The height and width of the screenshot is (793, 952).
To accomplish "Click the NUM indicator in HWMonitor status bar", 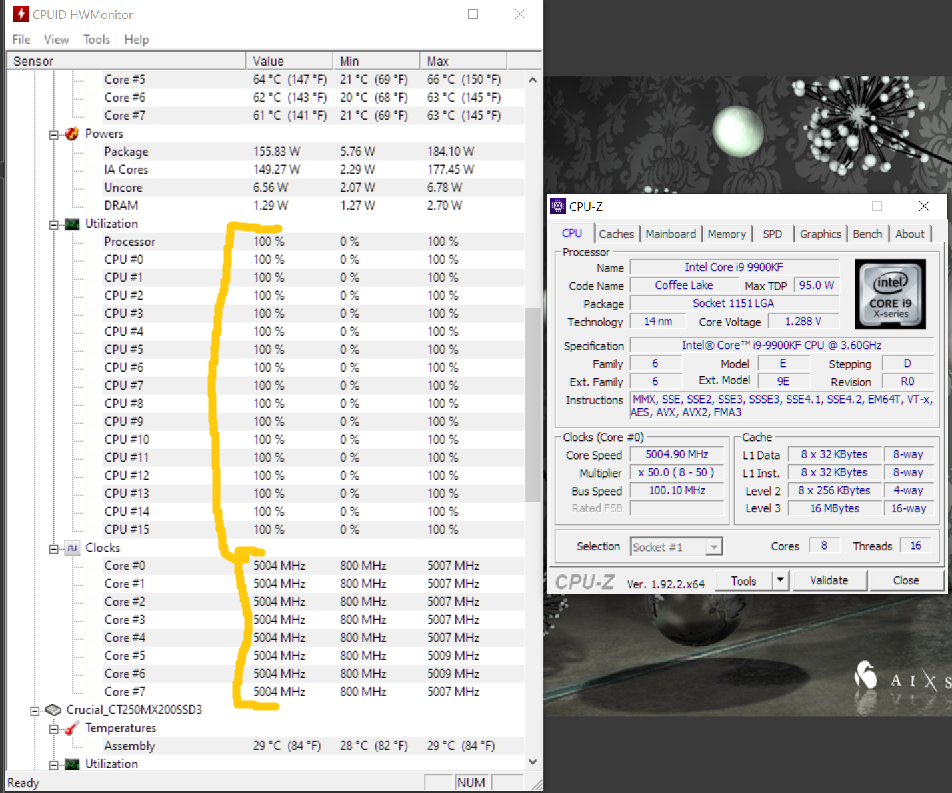I will [x=471, y=783].
